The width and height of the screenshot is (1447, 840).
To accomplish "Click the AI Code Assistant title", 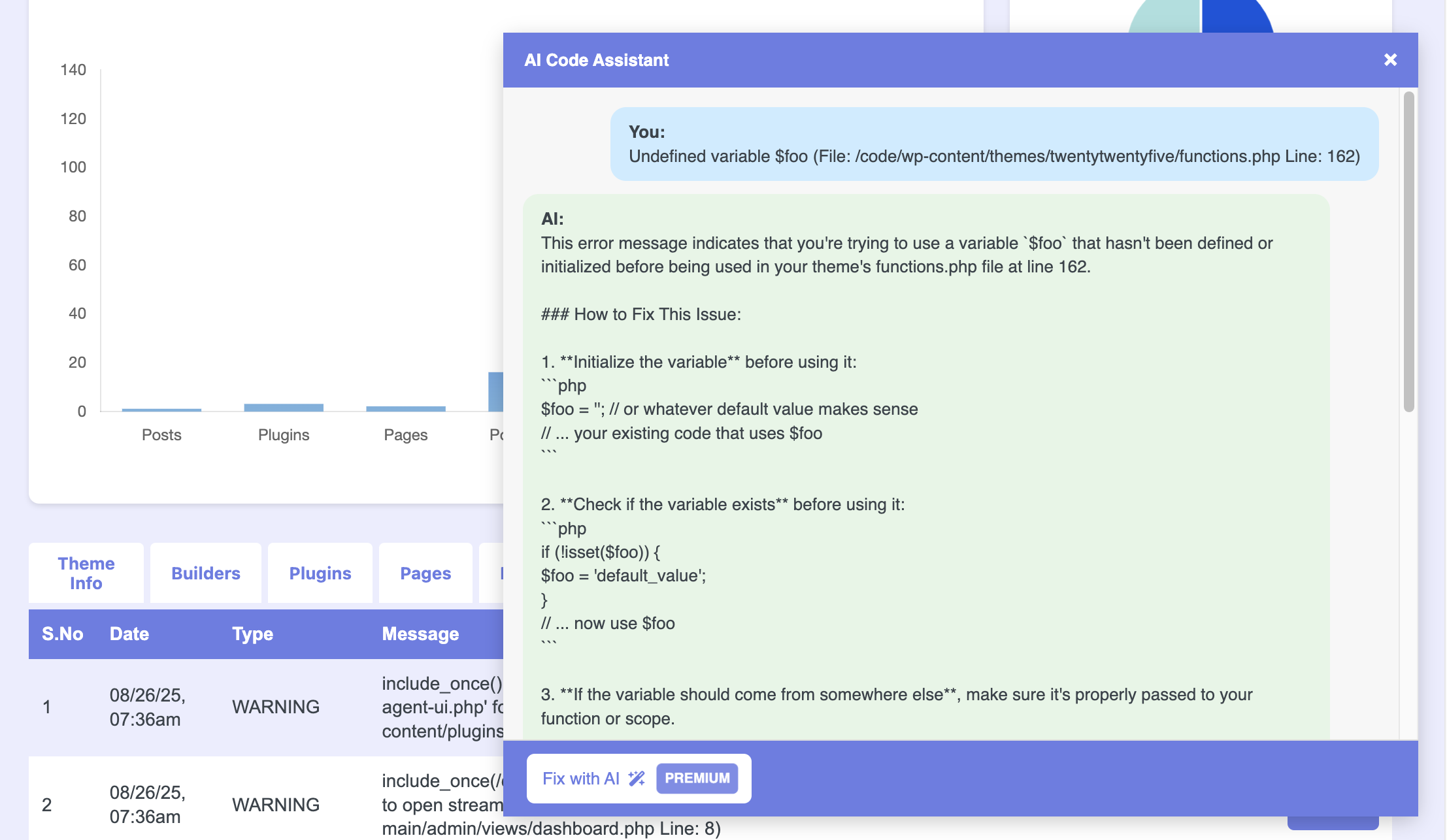I will [596, 60].
